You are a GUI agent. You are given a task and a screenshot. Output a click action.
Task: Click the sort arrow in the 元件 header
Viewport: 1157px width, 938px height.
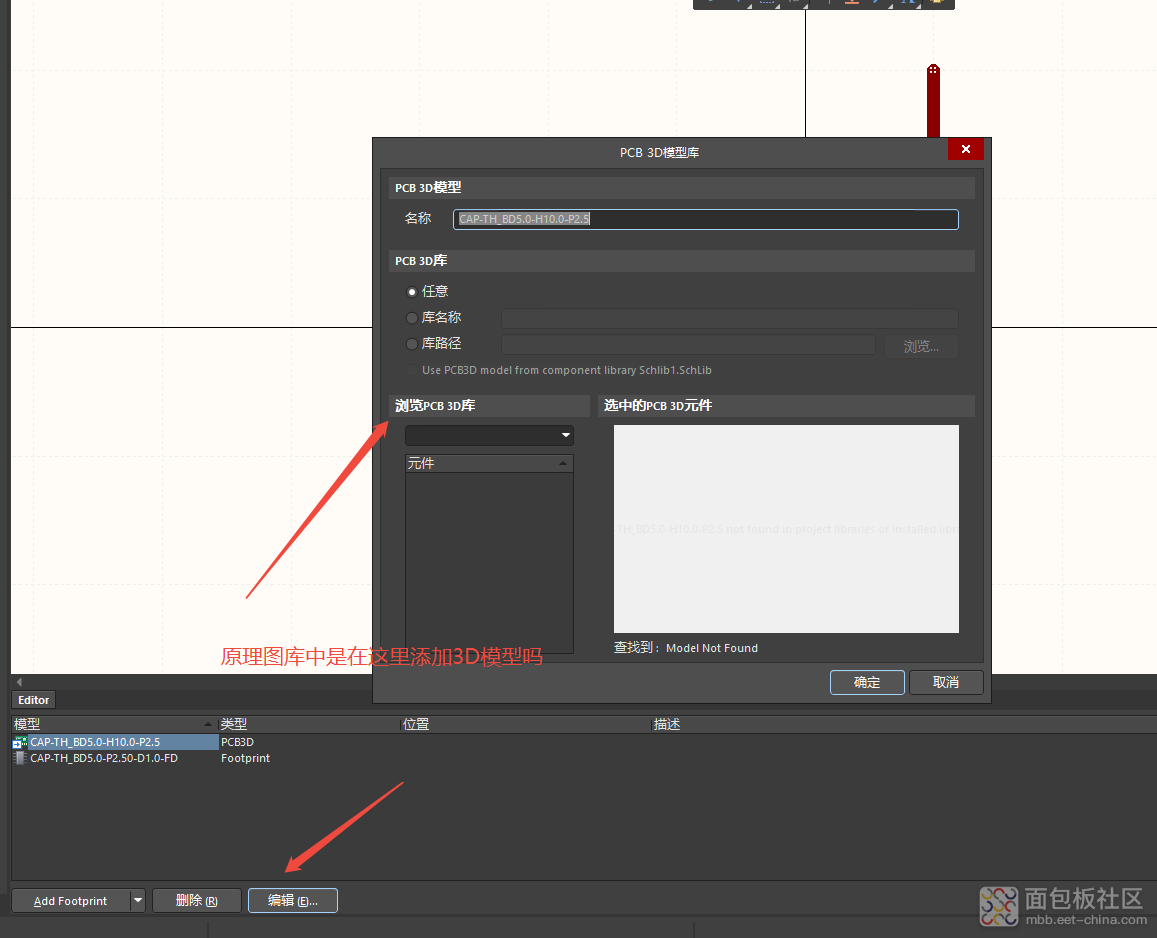pyautogui.click(x=563, y=464)
